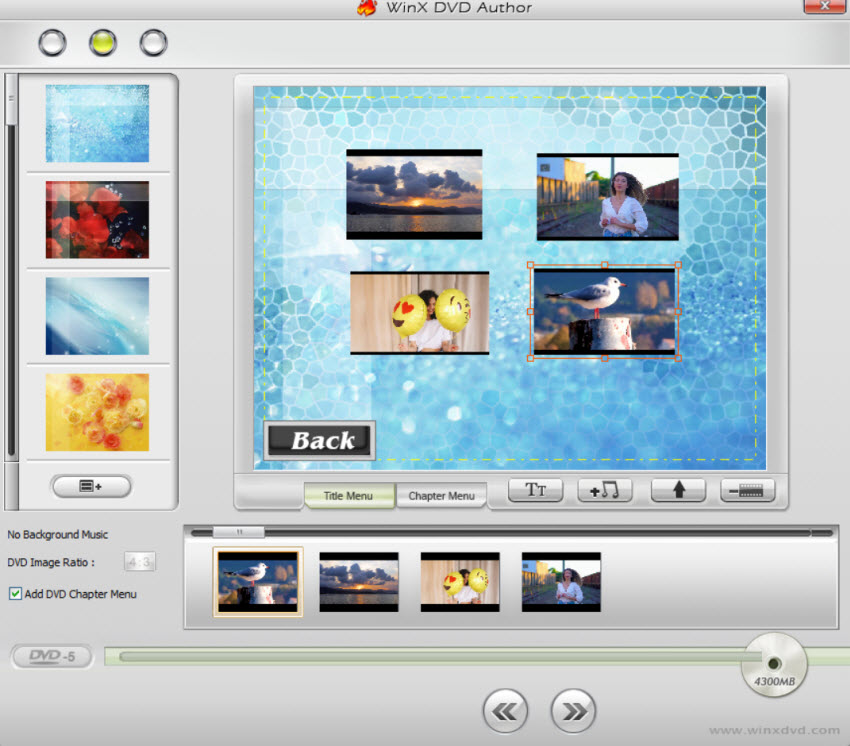Screen dimensions: 850x746
Task: Select the seagull chapter thumbnail in timeline
Action: [x=257, y=581]
